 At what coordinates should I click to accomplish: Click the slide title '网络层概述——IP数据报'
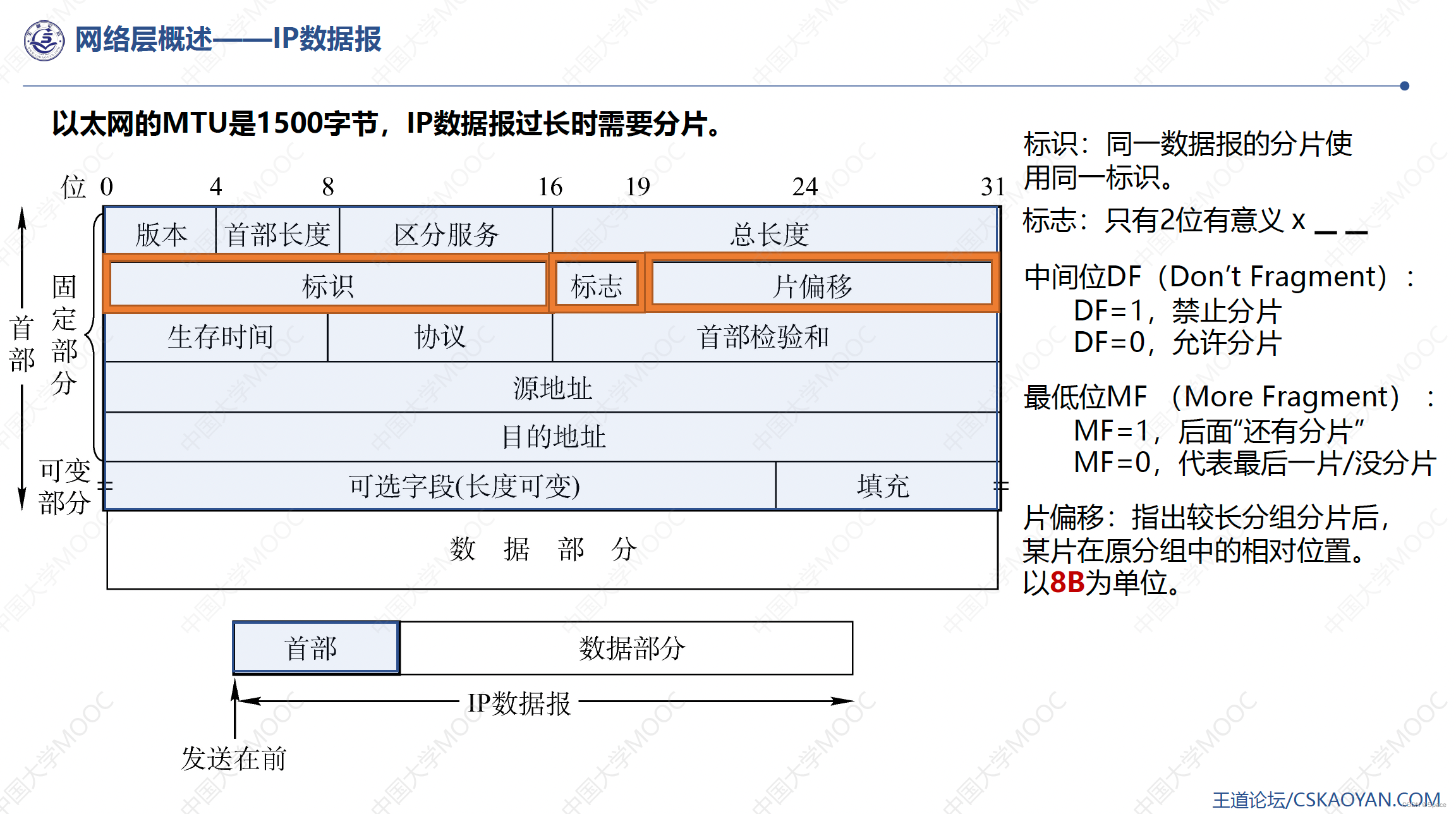[x=228, y=39]
